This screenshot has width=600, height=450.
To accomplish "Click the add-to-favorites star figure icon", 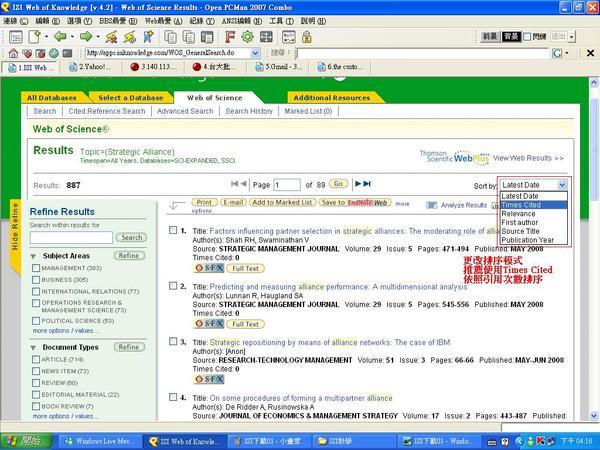I will [x=148, y=37].
